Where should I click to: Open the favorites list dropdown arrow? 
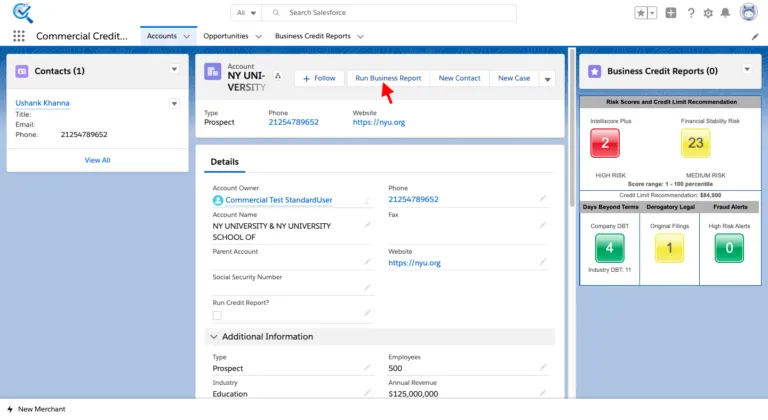point(652,13)
